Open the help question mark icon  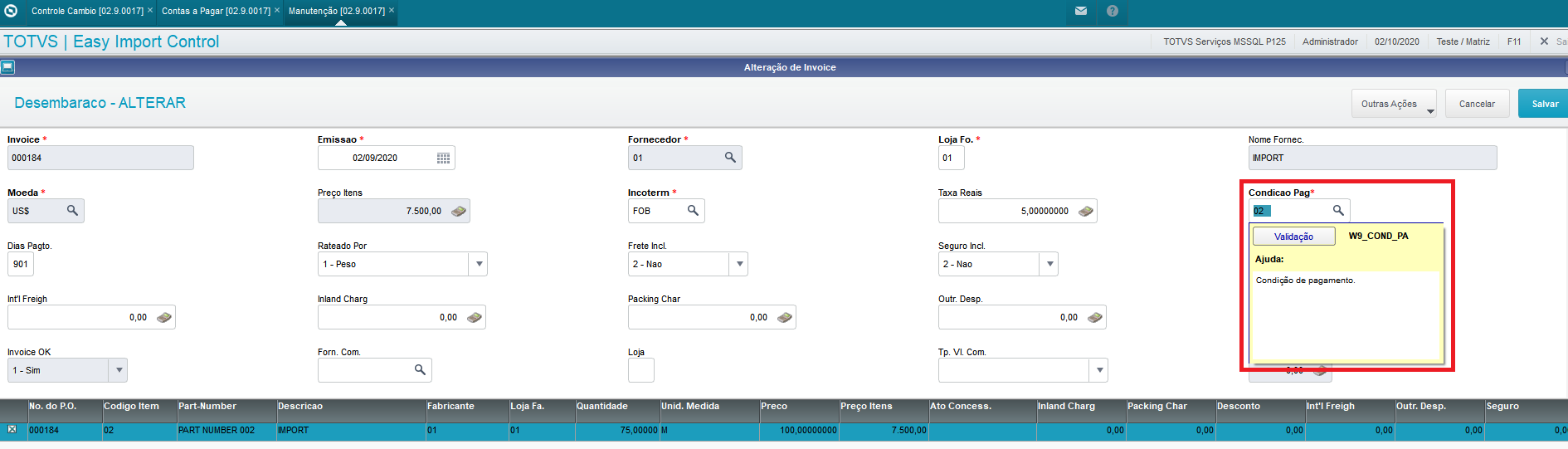click(1113, 11)
